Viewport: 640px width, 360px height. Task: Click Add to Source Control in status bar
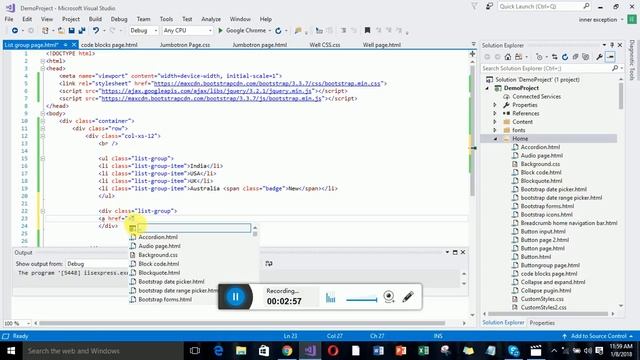point(598,336)
